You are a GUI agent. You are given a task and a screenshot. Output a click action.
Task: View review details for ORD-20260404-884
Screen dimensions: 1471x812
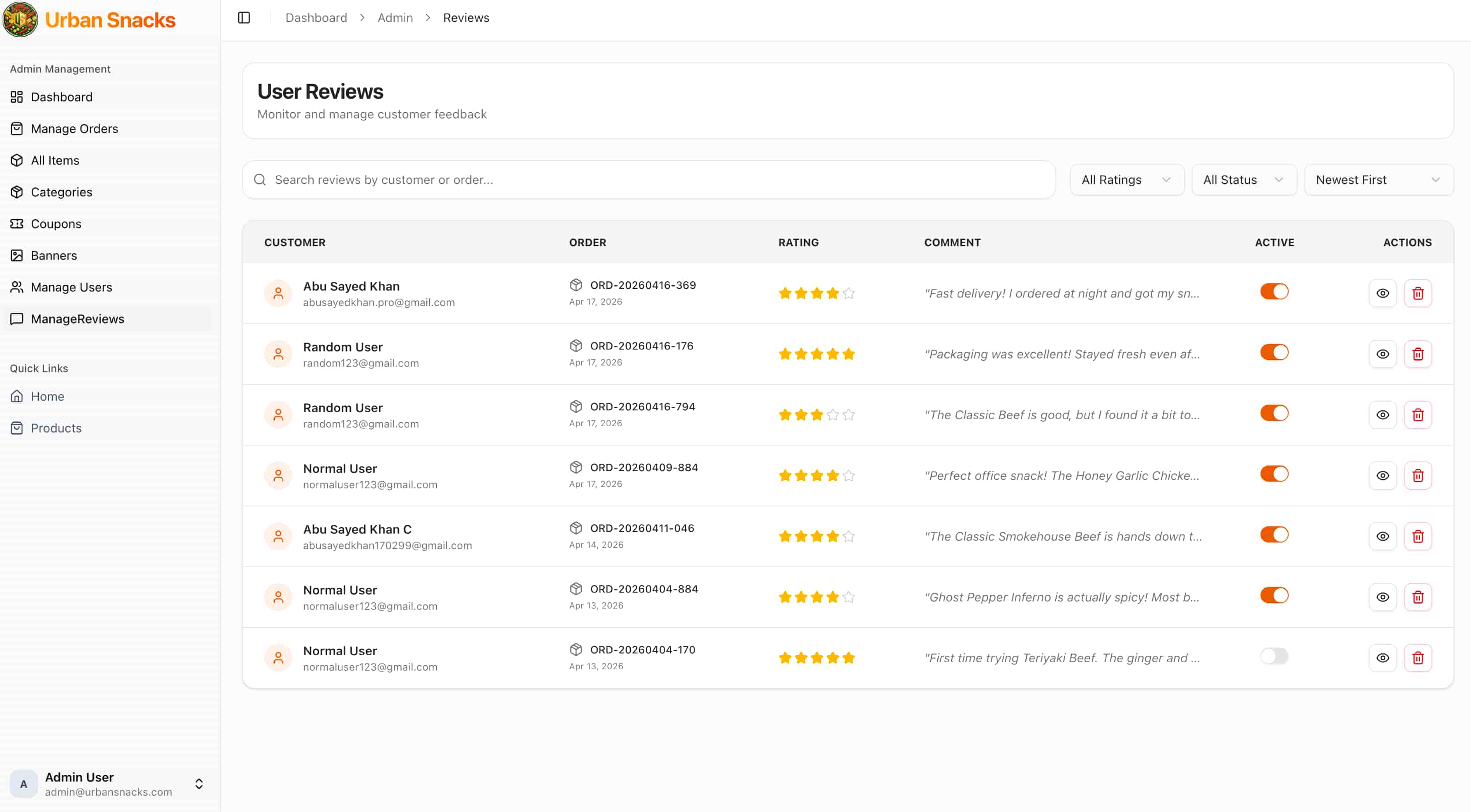click(1382, 597)
